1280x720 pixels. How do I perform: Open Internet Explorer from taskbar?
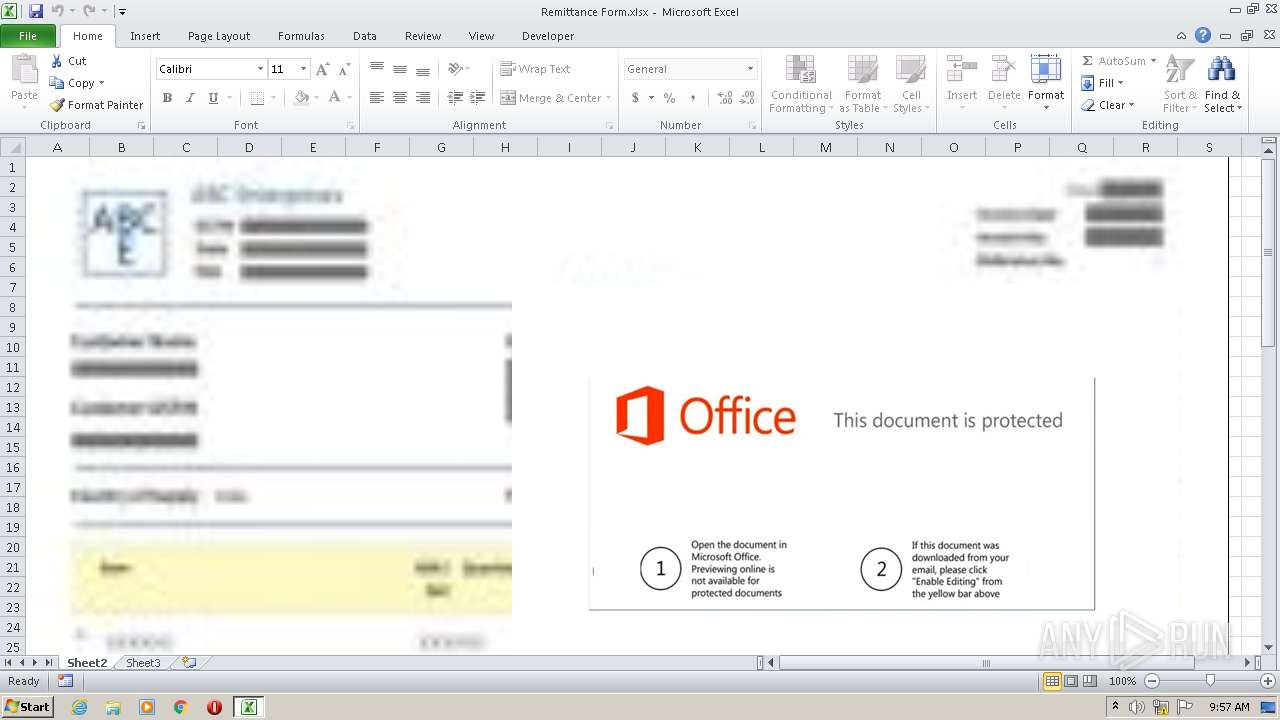click(x=79, y=707)
